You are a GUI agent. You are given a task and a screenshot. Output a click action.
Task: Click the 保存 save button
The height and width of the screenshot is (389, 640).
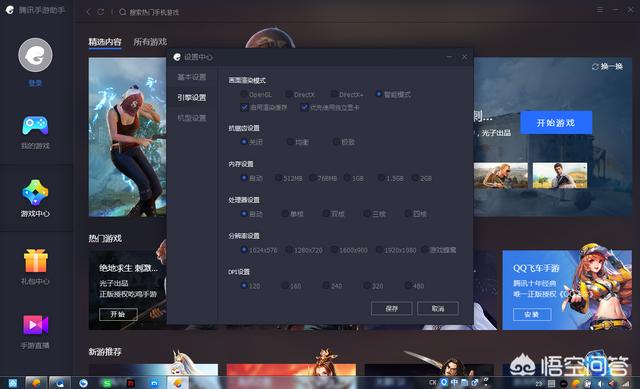(391, 309)
